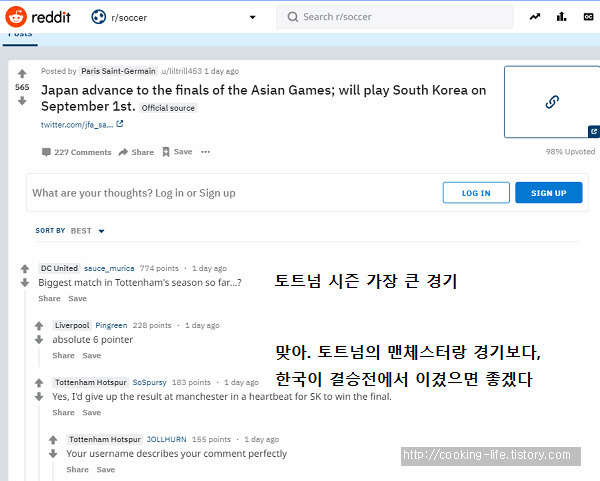This screenshot has width=600, height=481.
Task: Upvote Pingreen's comment
Action: point(39,326)
